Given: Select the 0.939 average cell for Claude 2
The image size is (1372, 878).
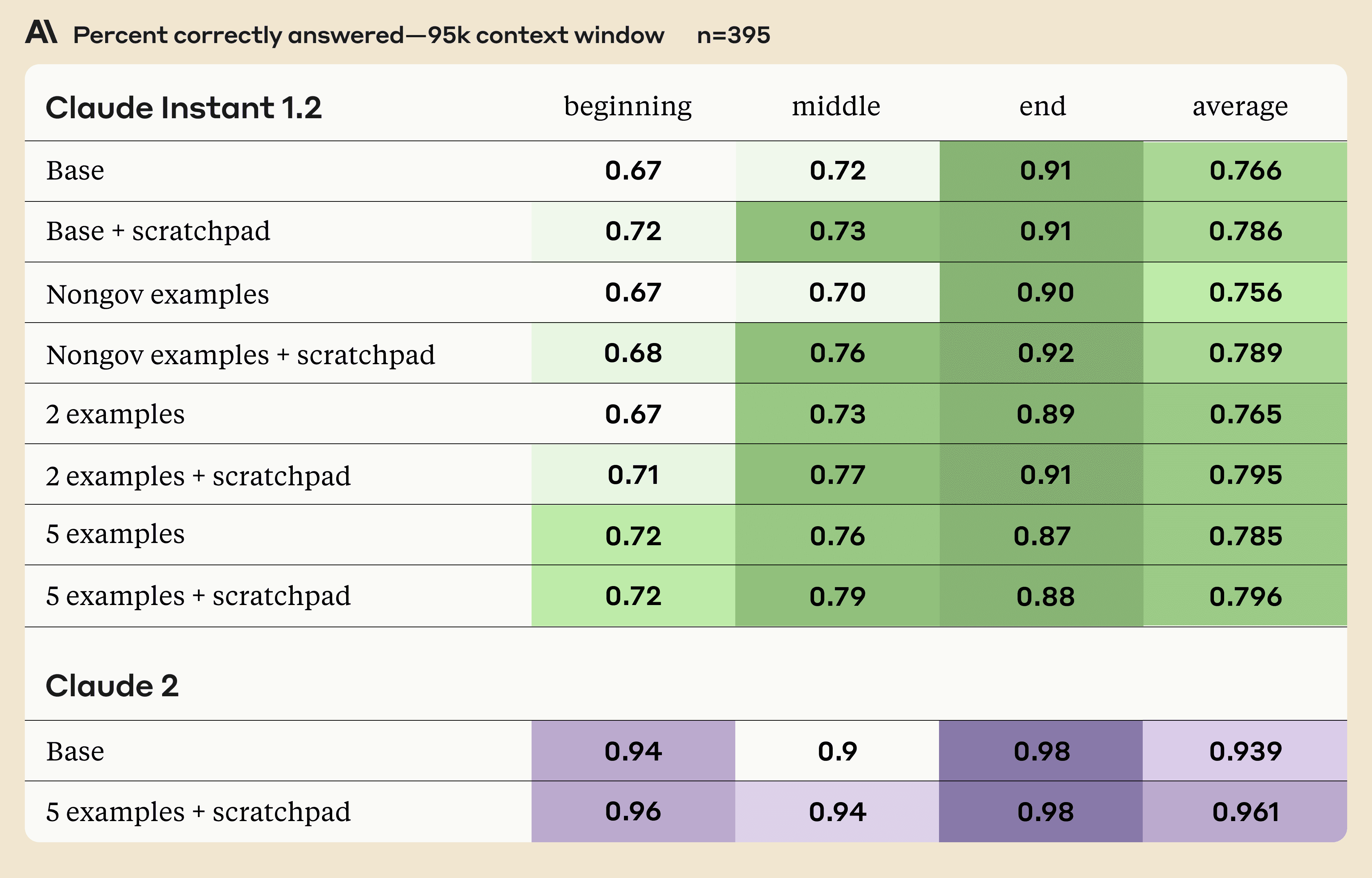Looking at the screenshot, I should click(x=1245, y=751).
